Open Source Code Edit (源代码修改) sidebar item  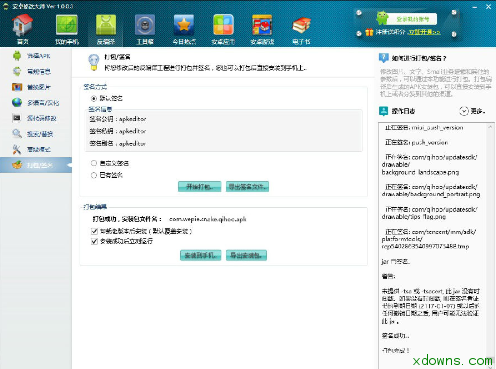pos(36,118)
